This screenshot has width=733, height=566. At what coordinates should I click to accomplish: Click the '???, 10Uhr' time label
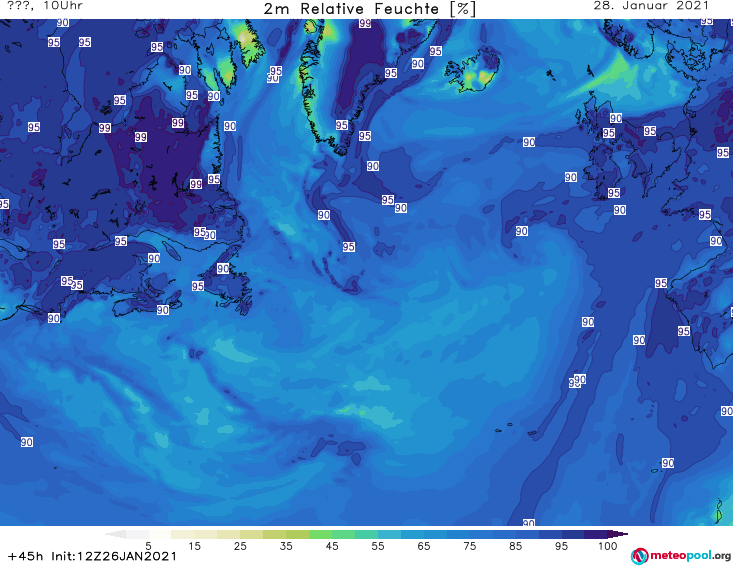[x=45, y=6]
